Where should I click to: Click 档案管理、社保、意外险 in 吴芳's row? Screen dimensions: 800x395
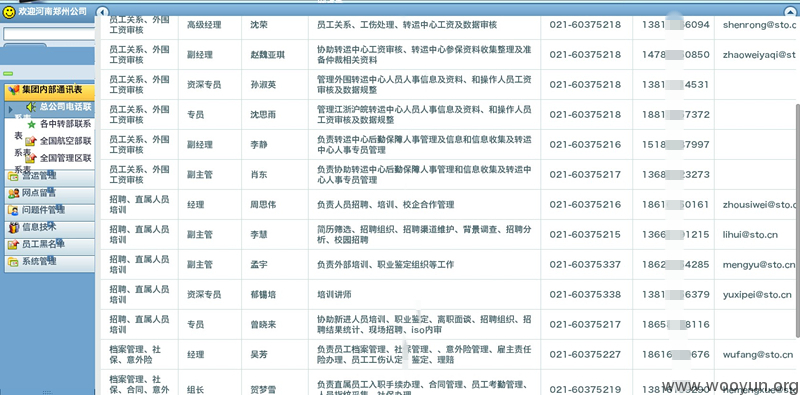tap(135, 355)
